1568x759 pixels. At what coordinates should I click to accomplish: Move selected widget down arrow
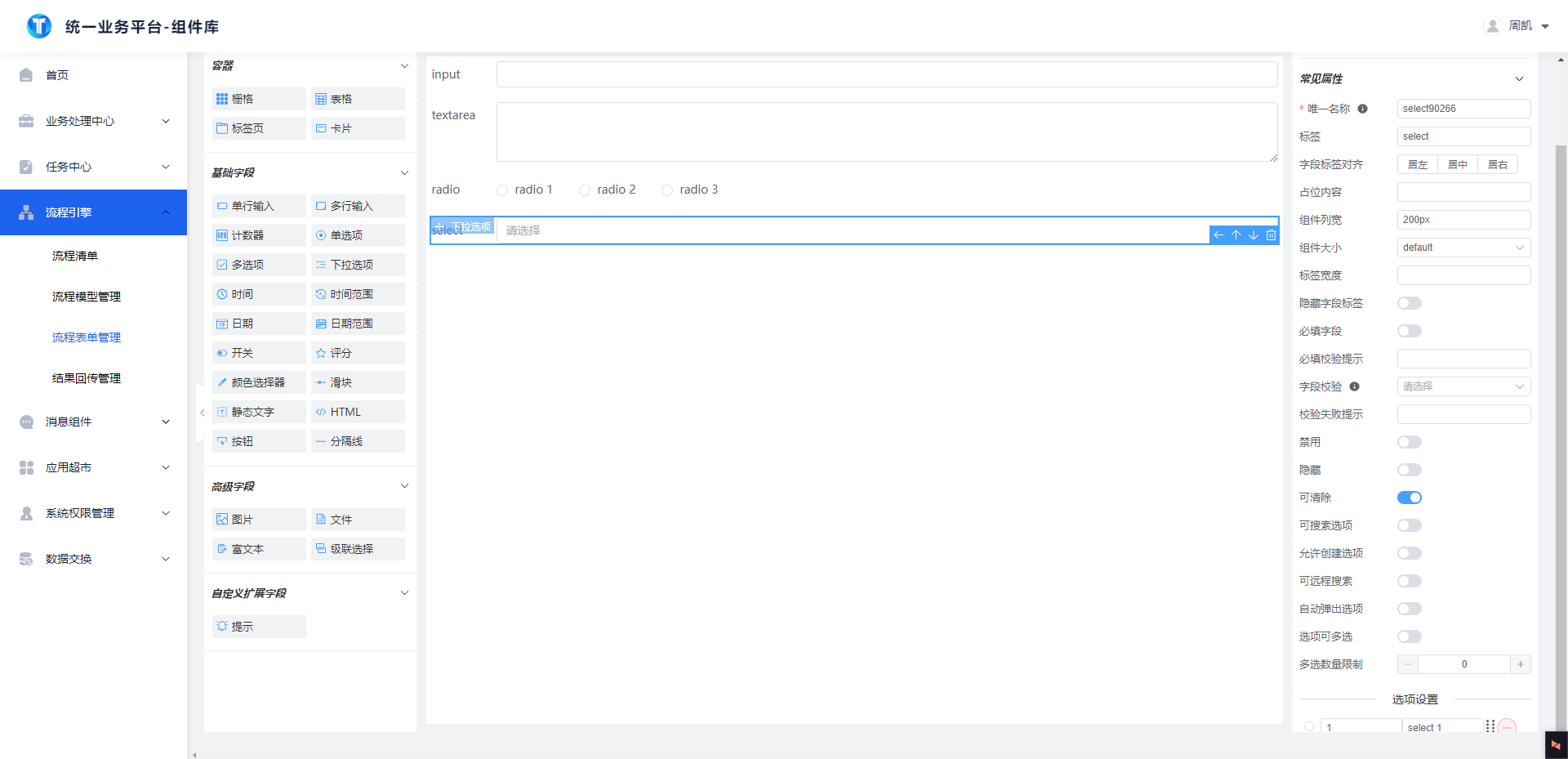pos(1254,235)
